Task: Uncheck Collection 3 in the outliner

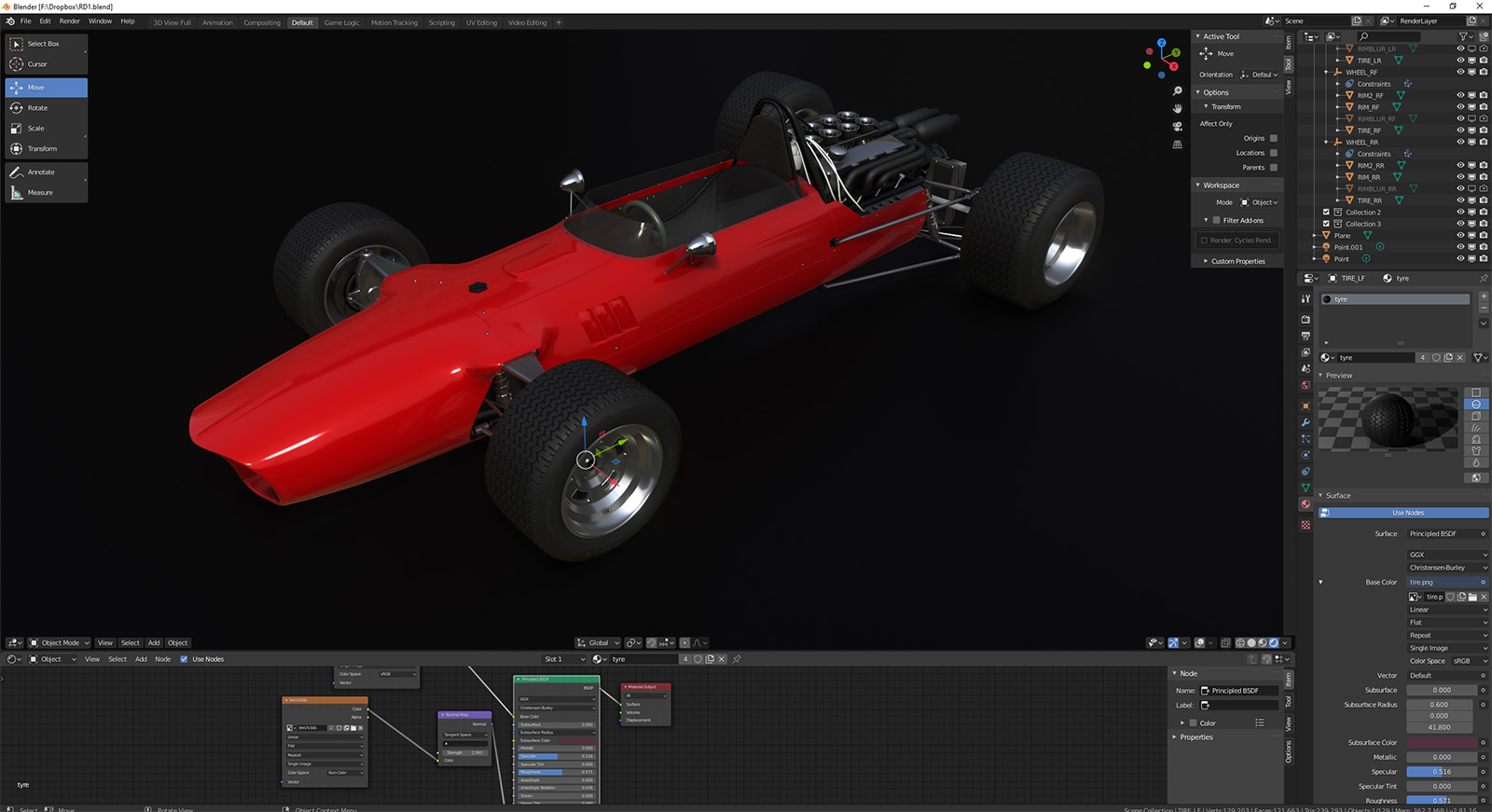Action: click(x=1326, y=224)
